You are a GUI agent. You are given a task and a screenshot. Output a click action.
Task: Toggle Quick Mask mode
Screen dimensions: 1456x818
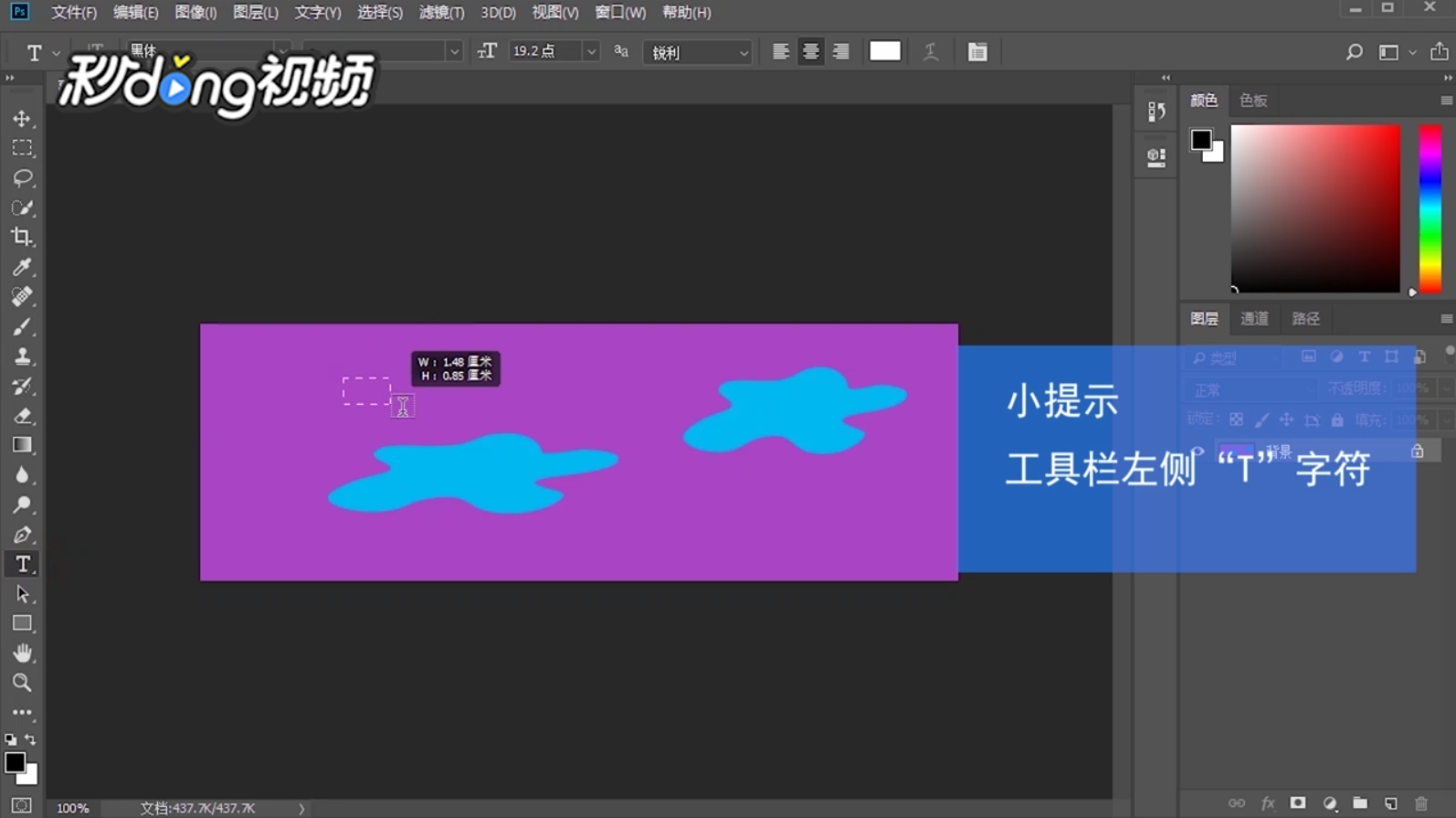22,805
